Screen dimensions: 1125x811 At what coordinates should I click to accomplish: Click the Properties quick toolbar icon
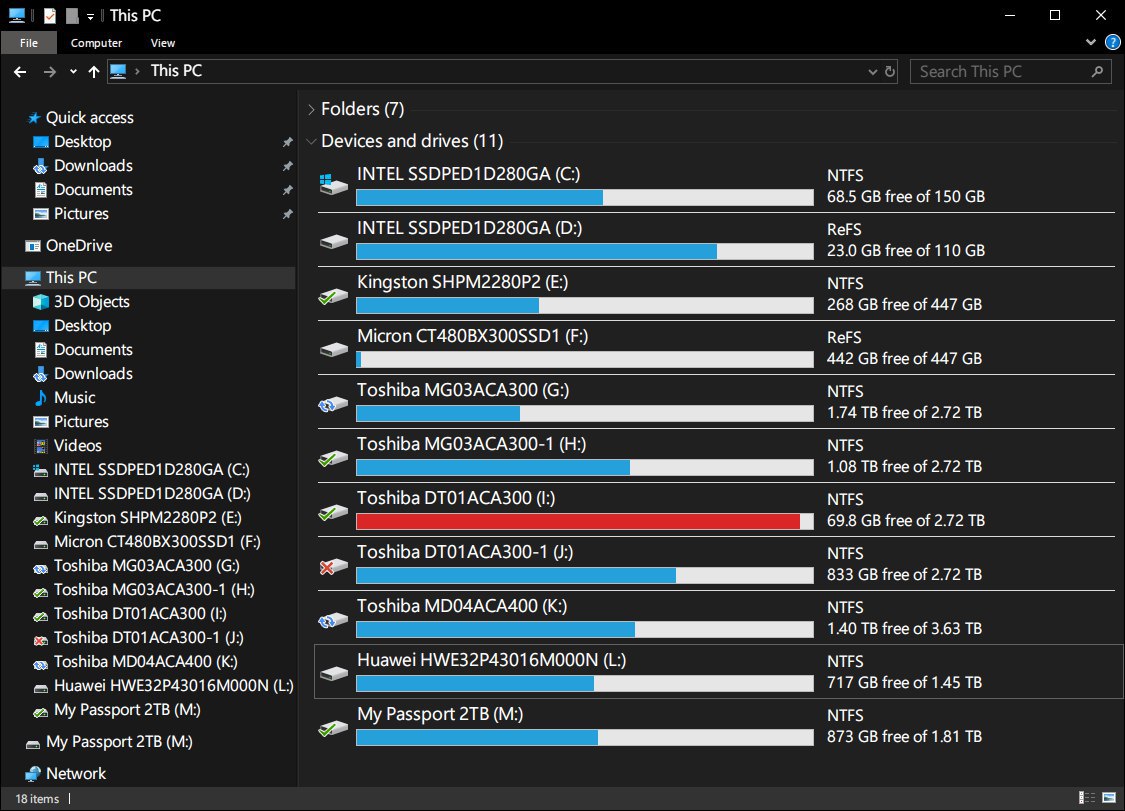tap(50, 15)
